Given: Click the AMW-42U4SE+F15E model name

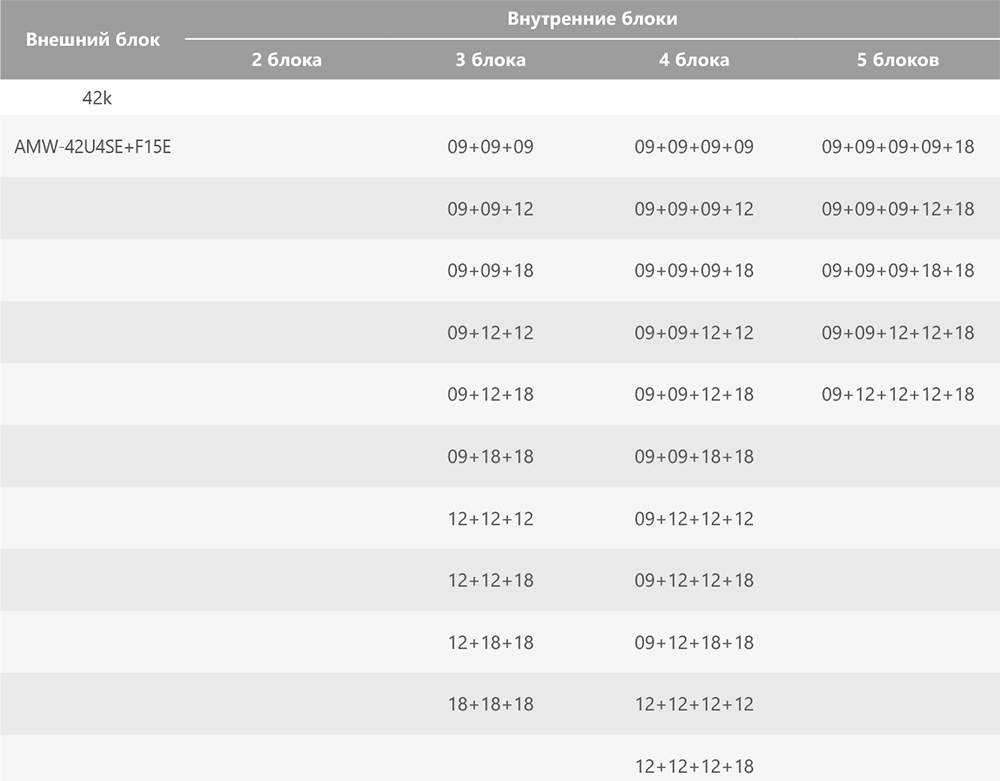Looking at the screenshot, I should (92, 147).
